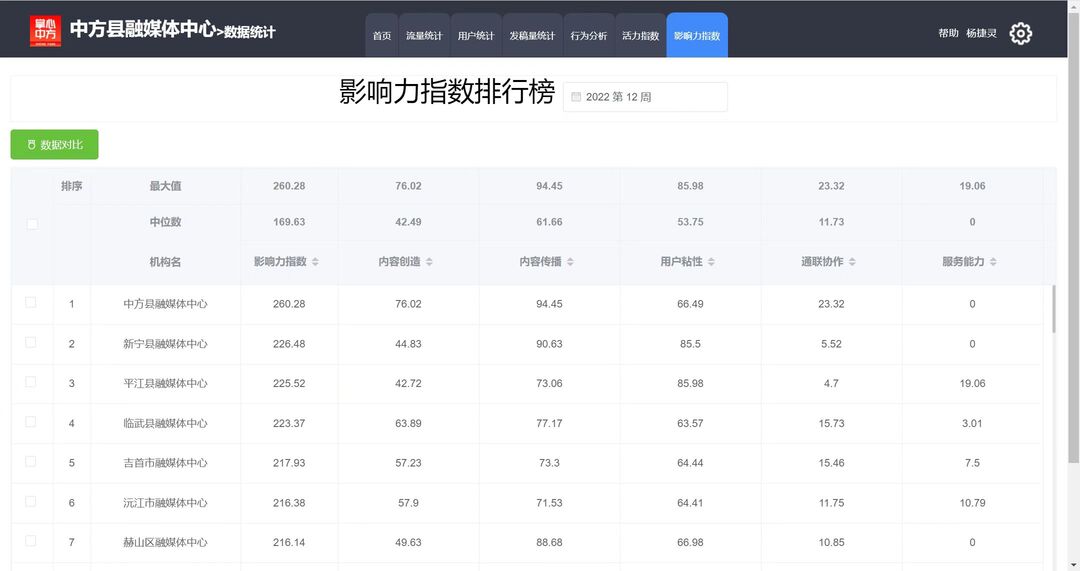Click the 沅江市融媒体中心 name cell
The height and width of the screenshot is (571, 1080).
(165, 503)
